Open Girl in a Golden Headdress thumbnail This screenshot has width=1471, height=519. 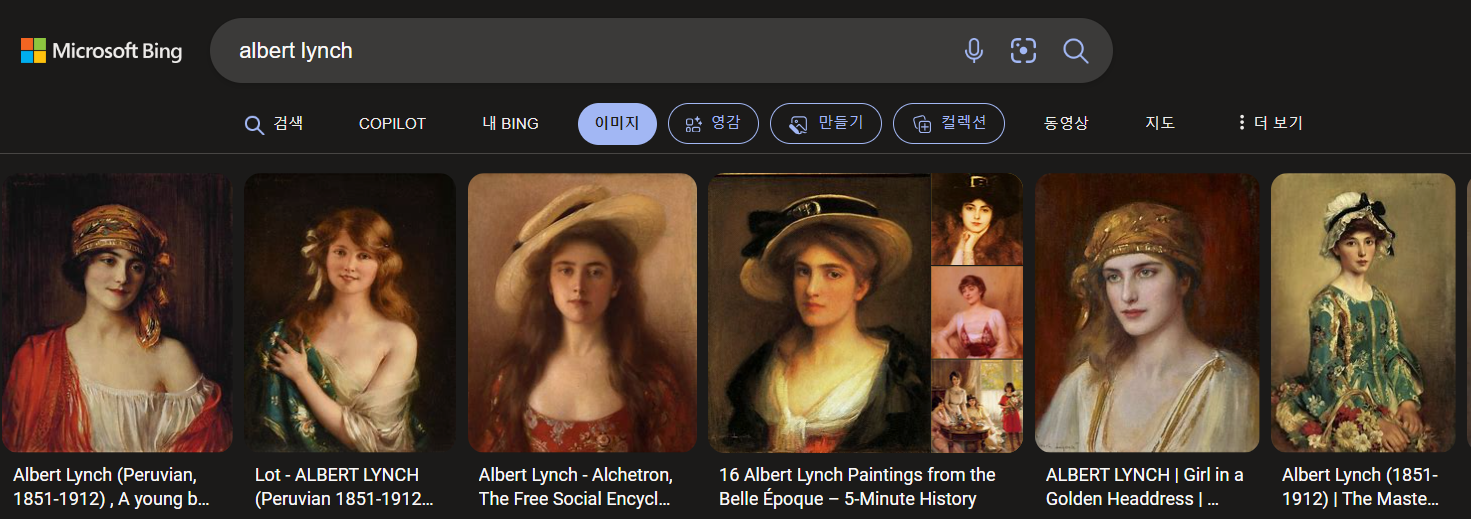click(1147, 313)
